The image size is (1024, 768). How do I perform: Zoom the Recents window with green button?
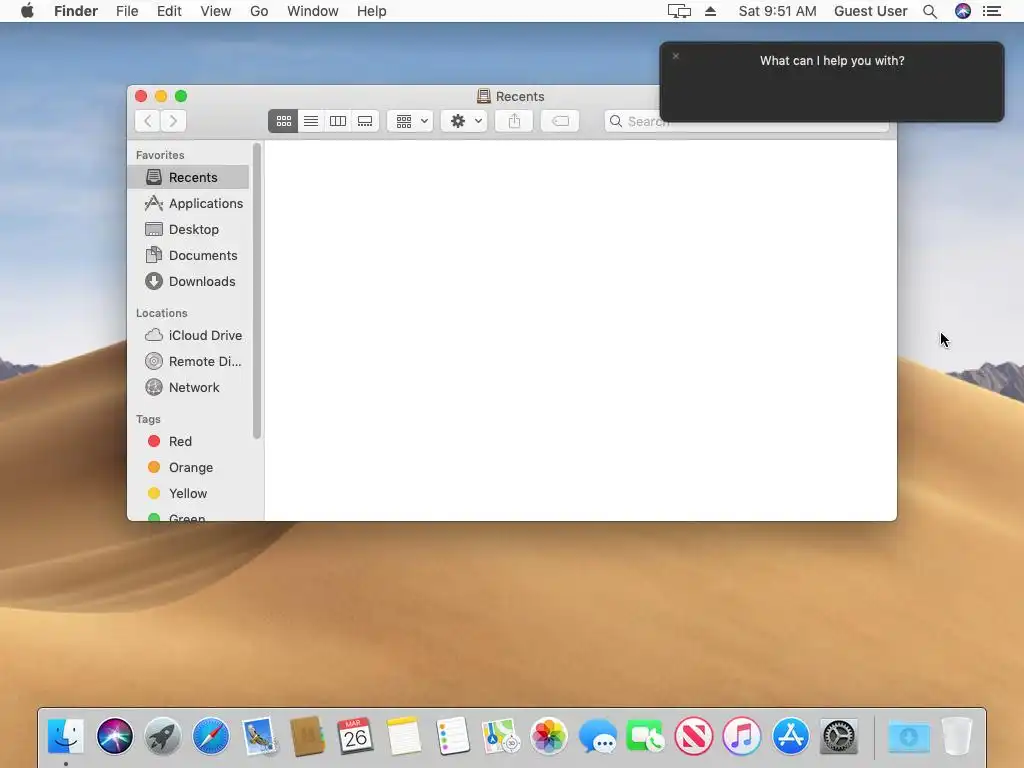click(x=181, y=96)
